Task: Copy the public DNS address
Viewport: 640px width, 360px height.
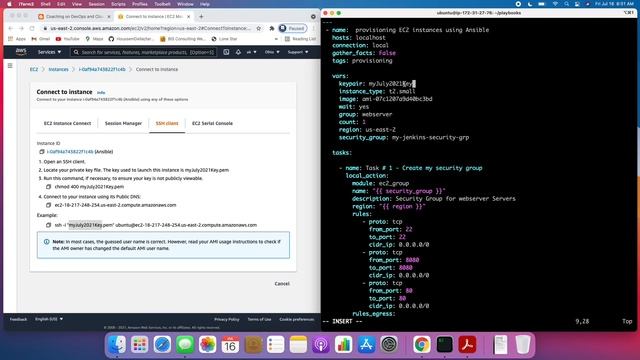Action: coord(48,205)
